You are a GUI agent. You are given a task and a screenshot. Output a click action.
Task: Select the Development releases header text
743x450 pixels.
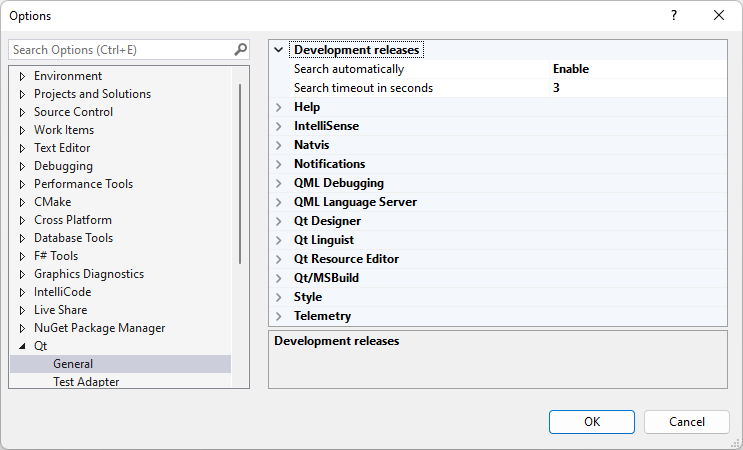(x=356, y=50)
